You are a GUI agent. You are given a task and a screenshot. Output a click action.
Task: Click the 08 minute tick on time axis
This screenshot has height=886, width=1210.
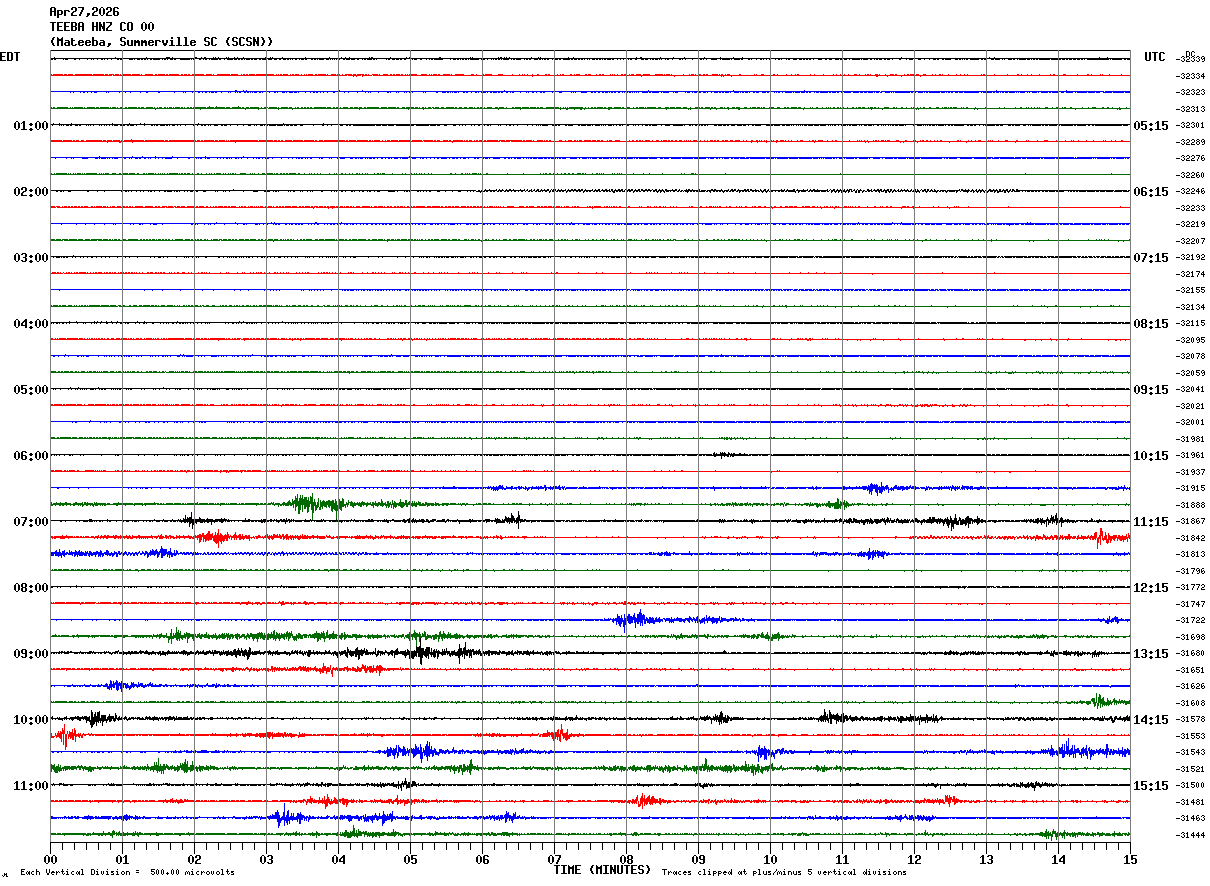tap(626, 859)
